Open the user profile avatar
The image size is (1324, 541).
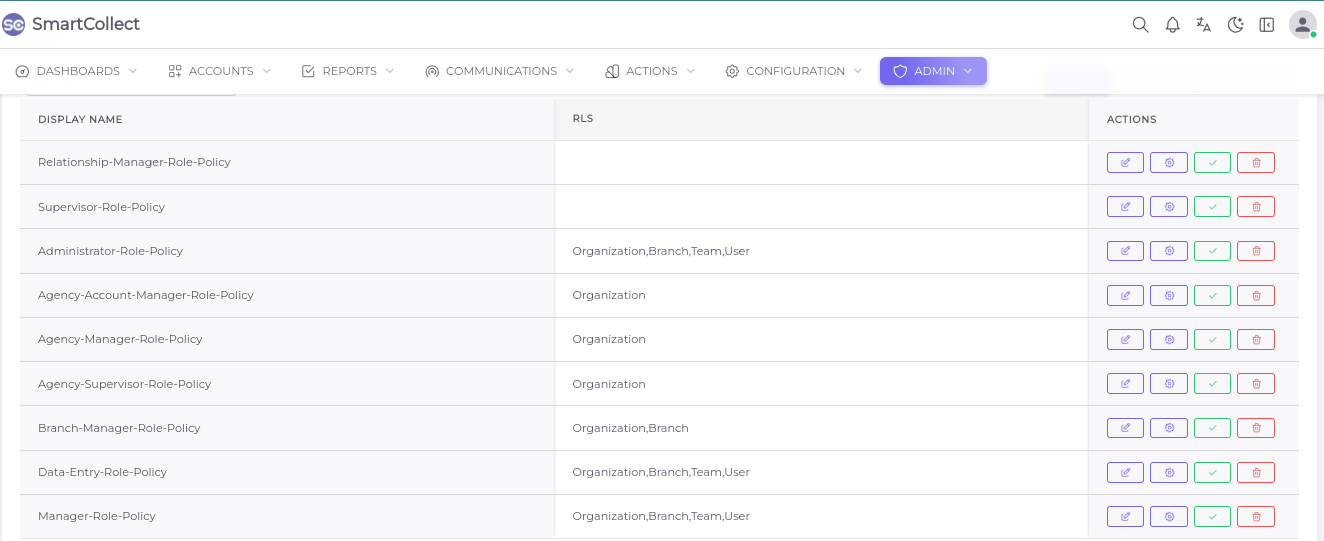pyautogui.click(x=1302, y=25)
